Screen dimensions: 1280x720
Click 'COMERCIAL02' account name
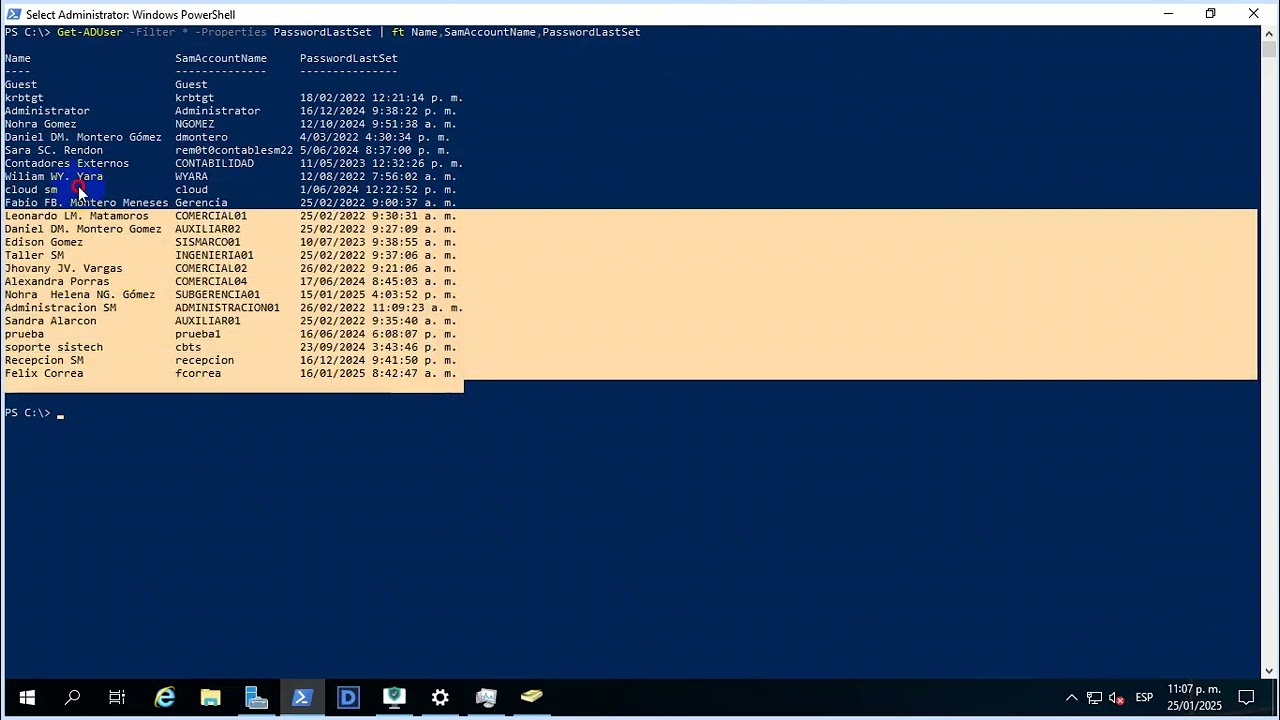pos(211,268)
